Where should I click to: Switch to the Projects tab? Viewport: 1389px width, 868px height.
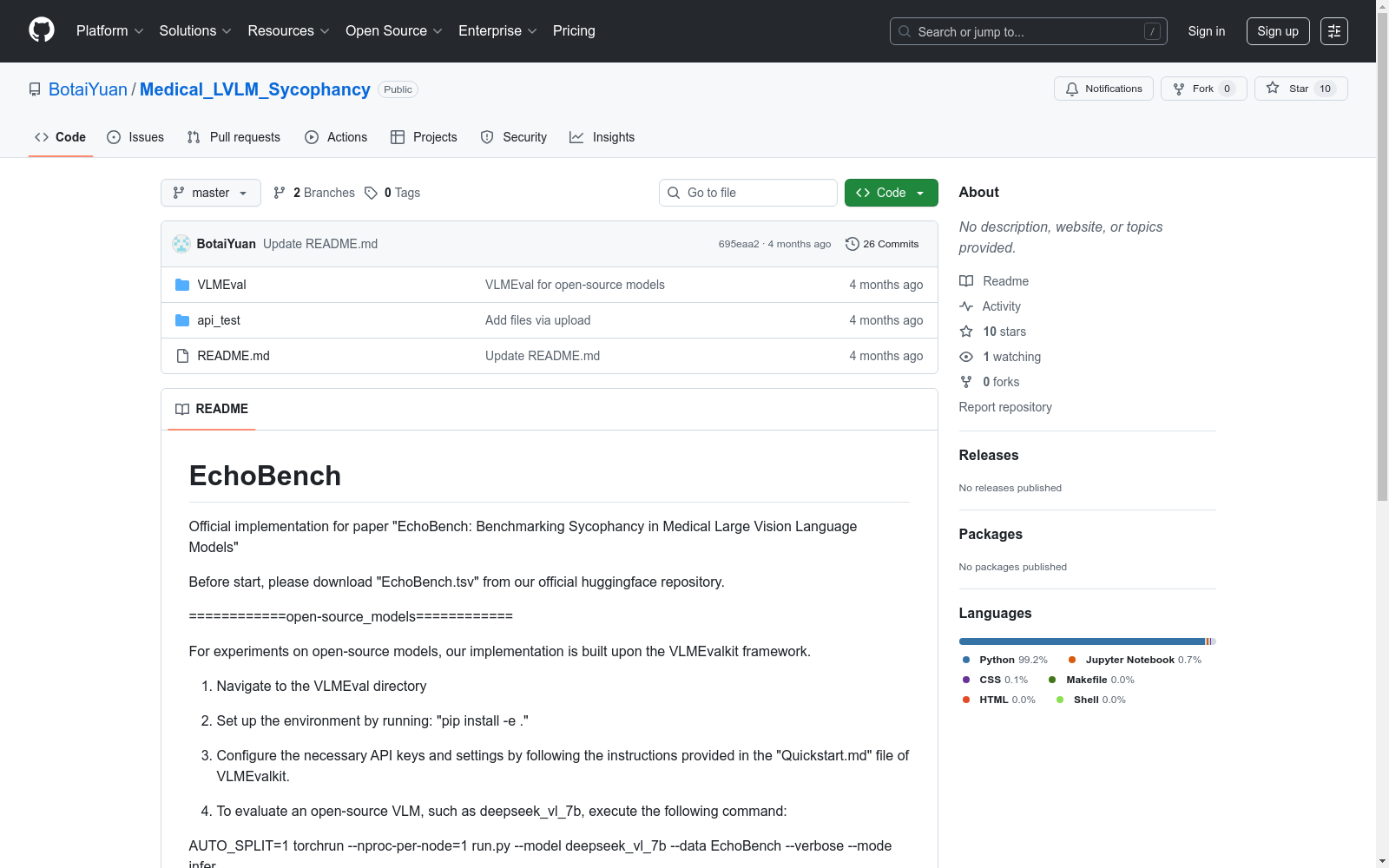(424, 137)
